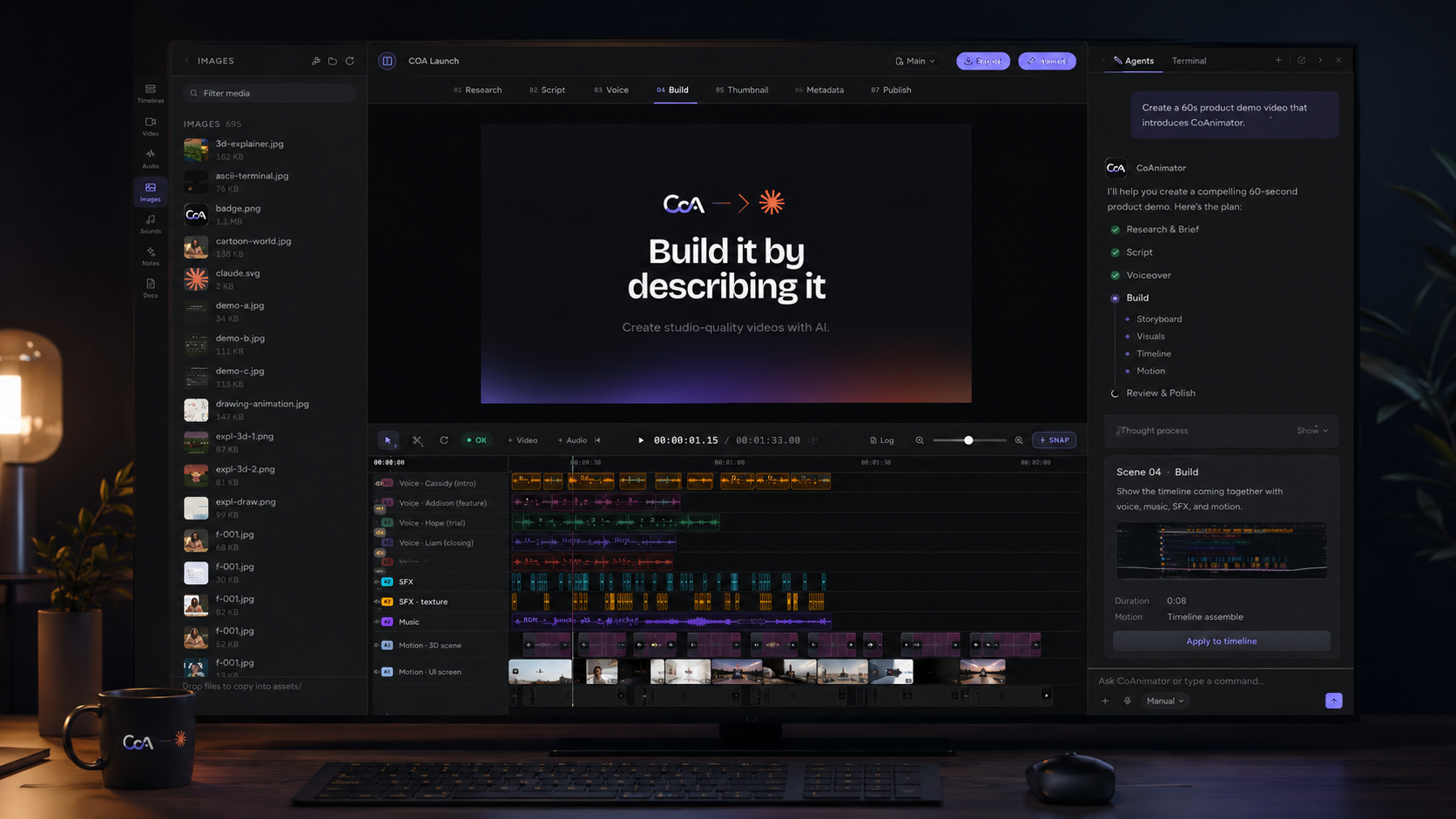Open the Notes section in the sidebar
The width and height of the screenshot is (1456, 819).
(150, 256)
